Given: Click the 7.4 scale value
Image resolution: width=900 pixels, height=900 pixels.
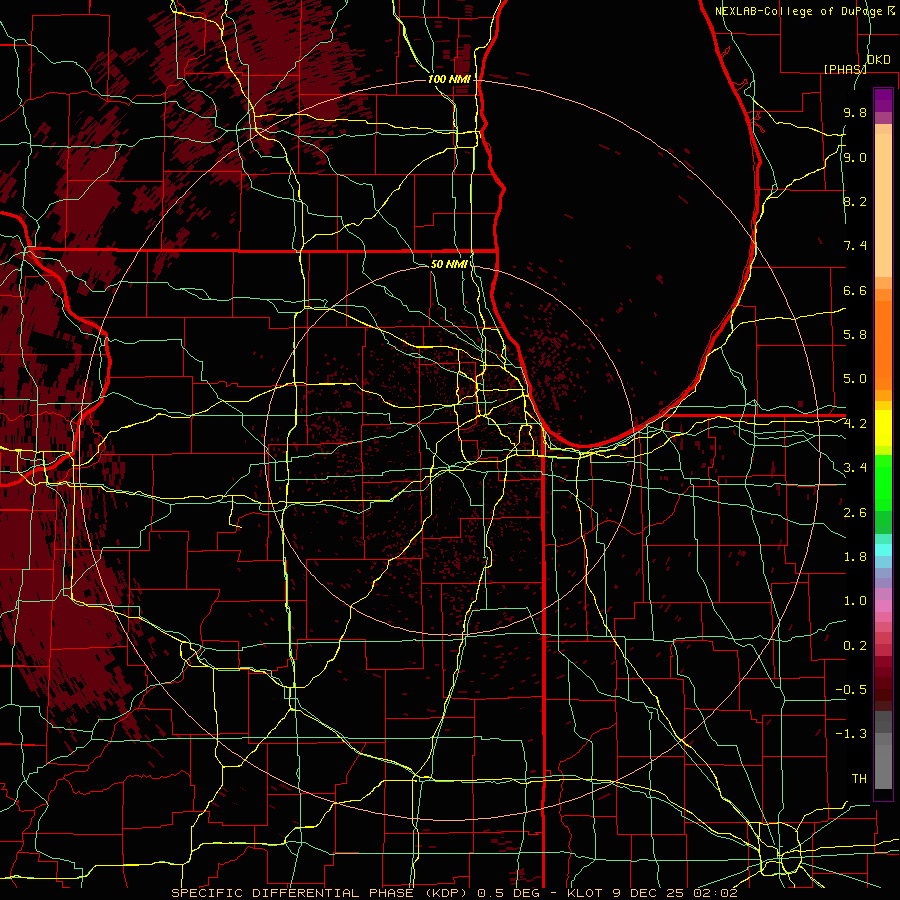Looking at the screenshot, I should click(855, 246).
